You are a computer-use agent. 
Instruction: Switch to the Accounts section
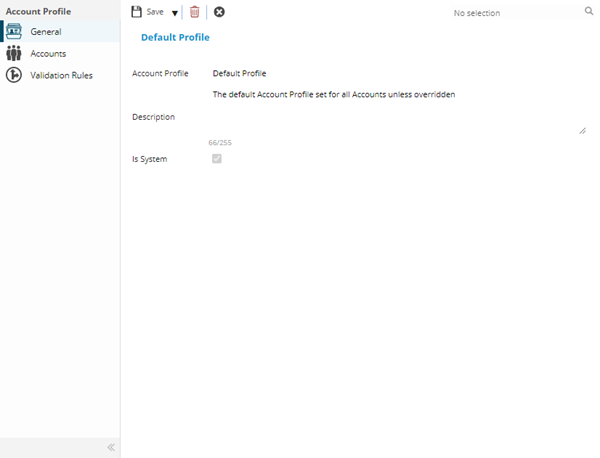point(48,53)
